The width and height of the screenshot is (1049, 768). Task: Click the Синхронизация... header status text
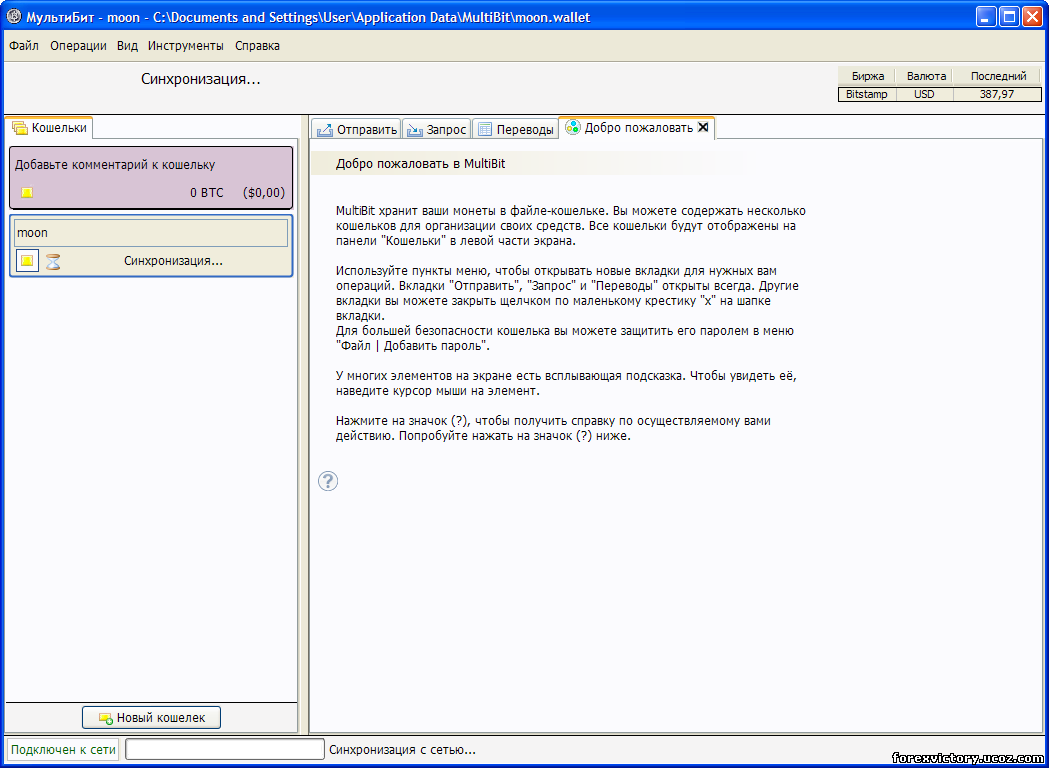point(201,79)
